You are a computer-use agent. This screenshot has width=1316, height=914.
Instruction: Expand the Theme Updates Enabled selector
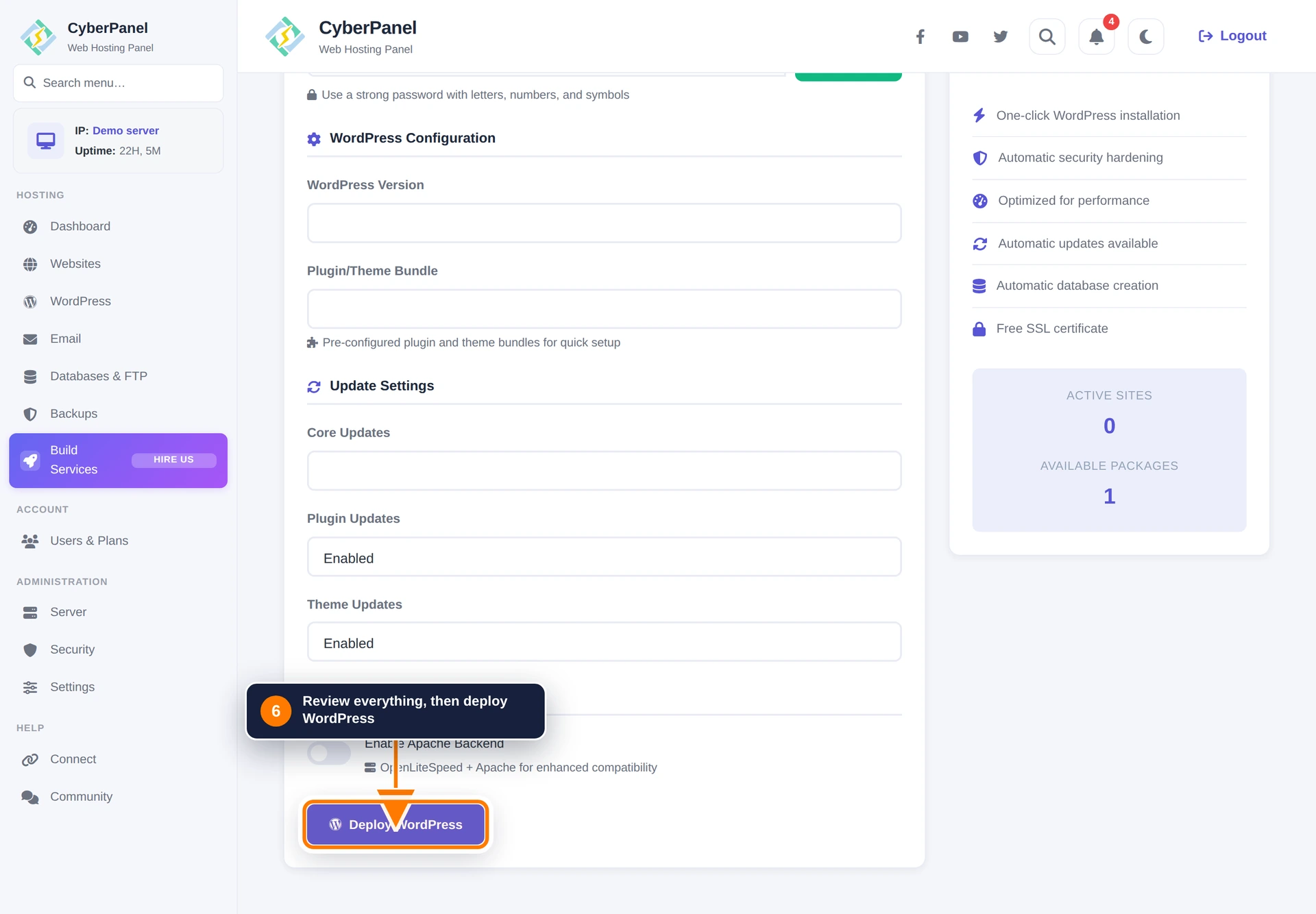pos(604,642)
